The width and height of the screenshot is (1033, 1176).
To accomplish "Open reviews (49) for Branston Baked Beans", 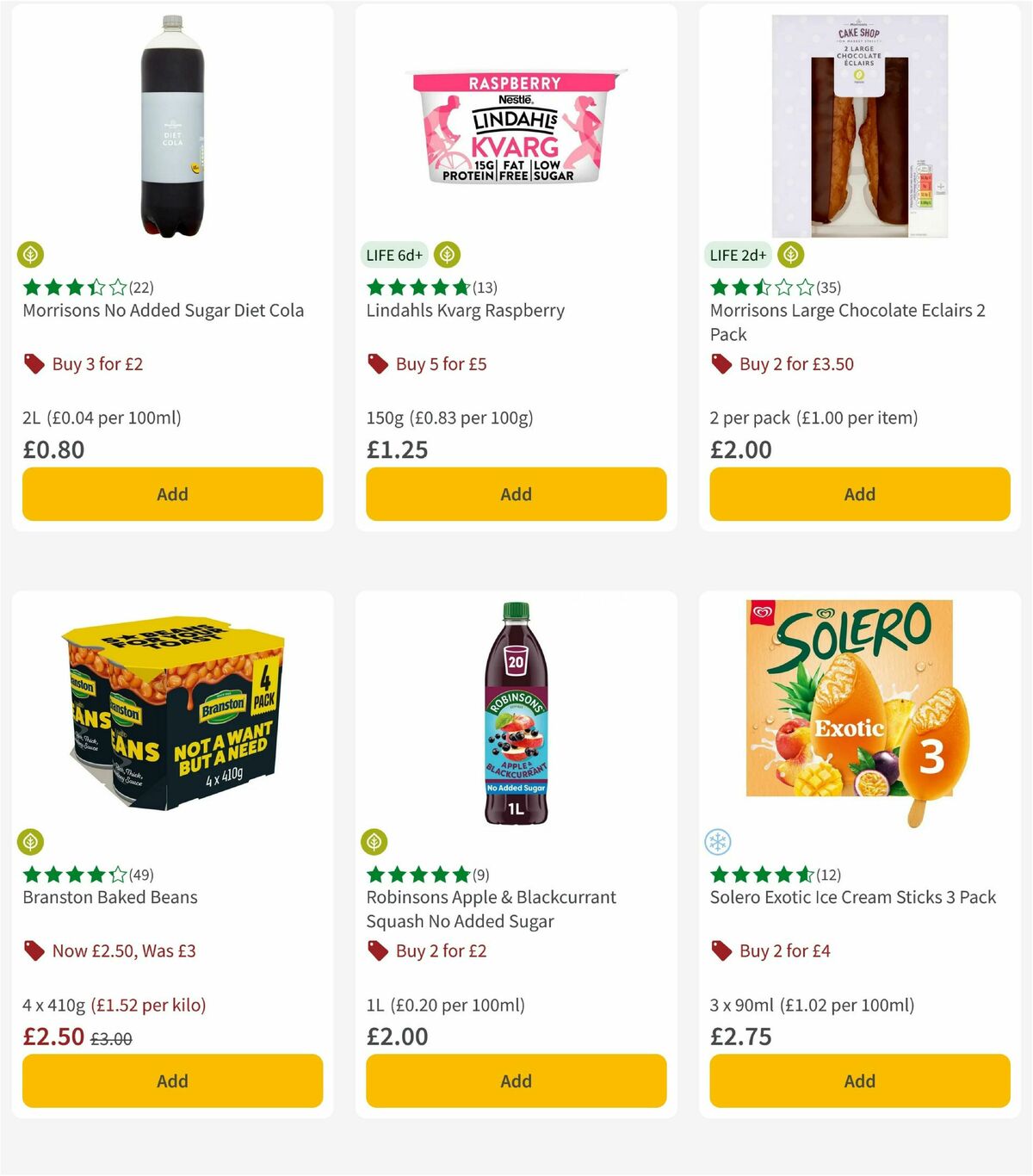I will coord(139,874).
